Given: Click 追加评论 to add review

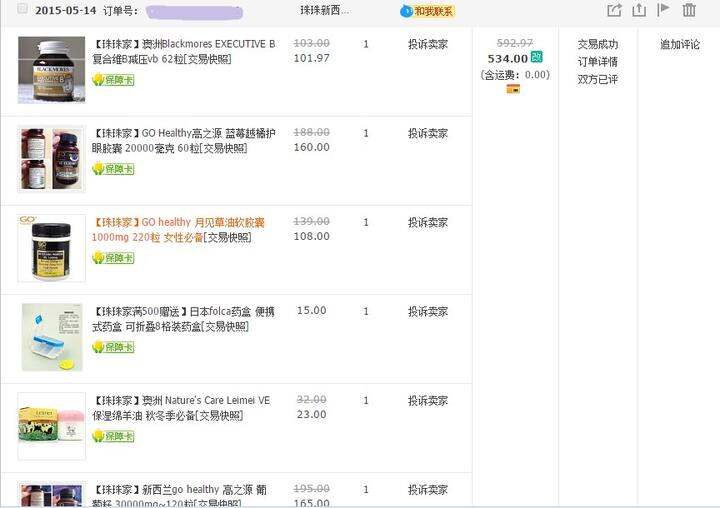Looking at the screenshot, I should pos(680,45).
